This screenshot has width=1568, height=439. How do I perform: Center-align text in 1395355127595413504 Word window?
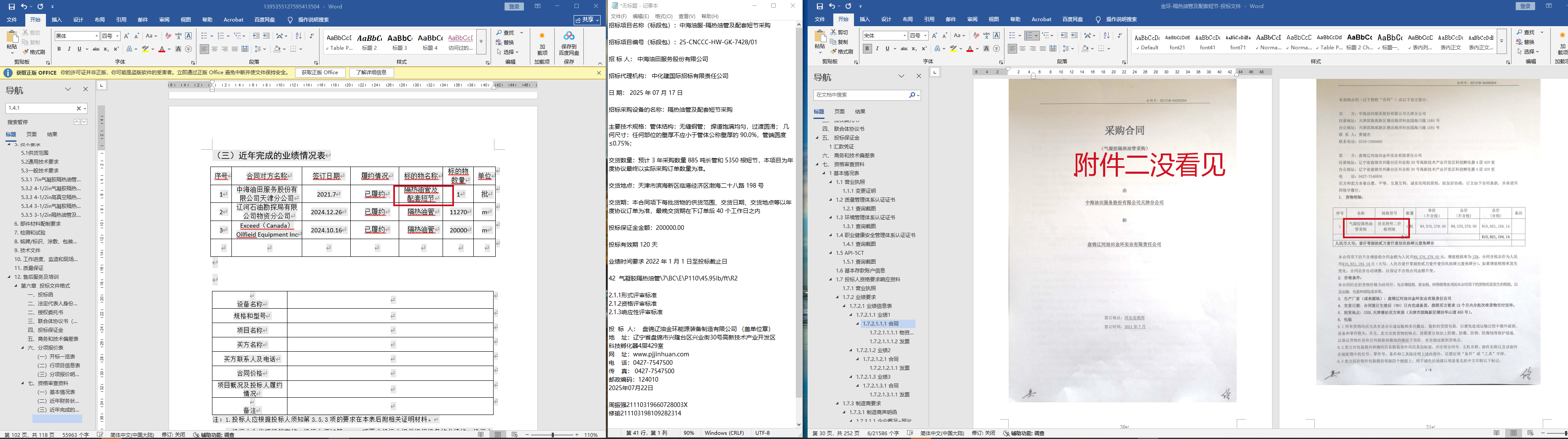tap(214, 49)
